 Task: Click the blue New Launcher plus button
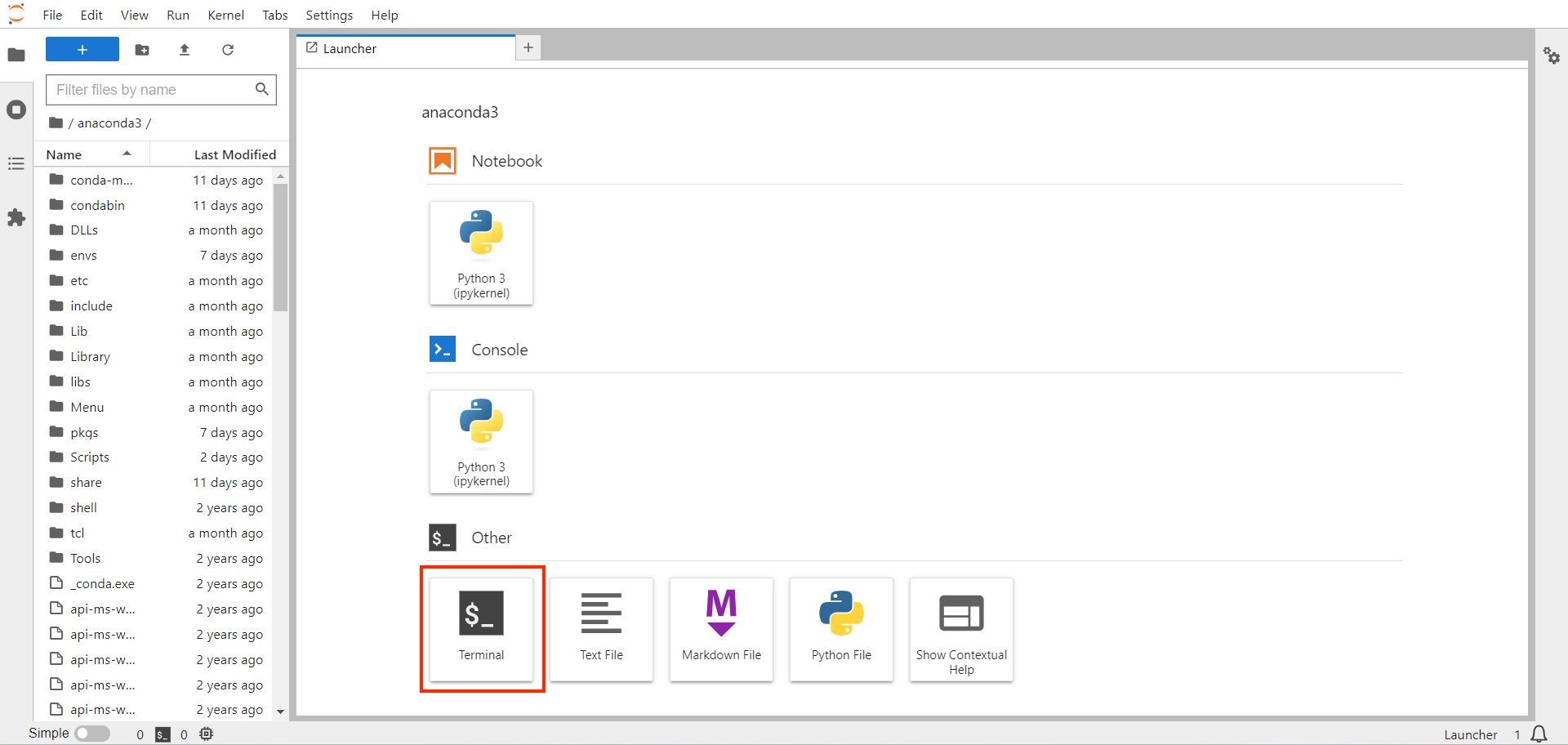click(82, 50)
